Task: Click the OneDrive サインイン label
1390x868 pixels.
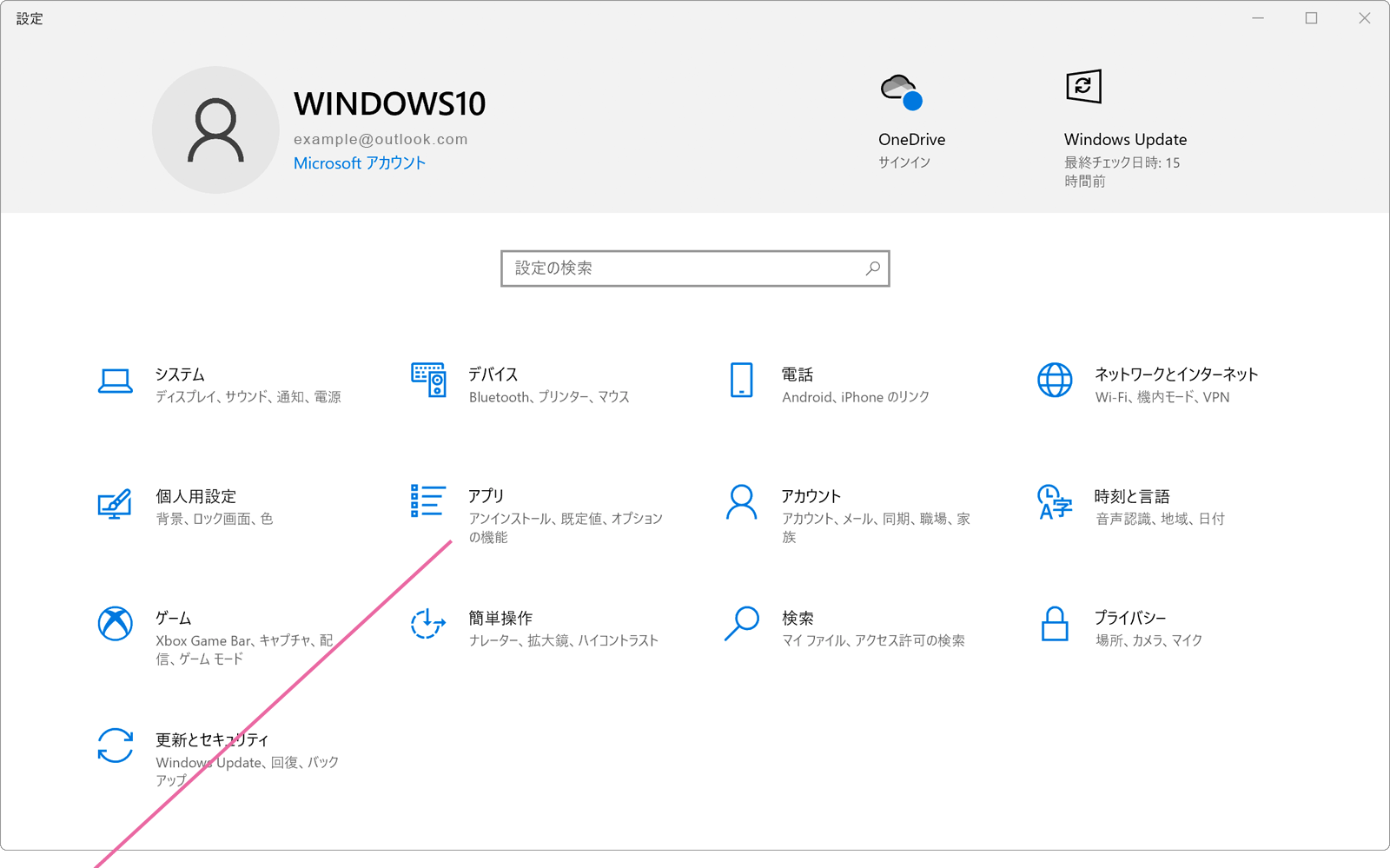Action: [904, 162]
